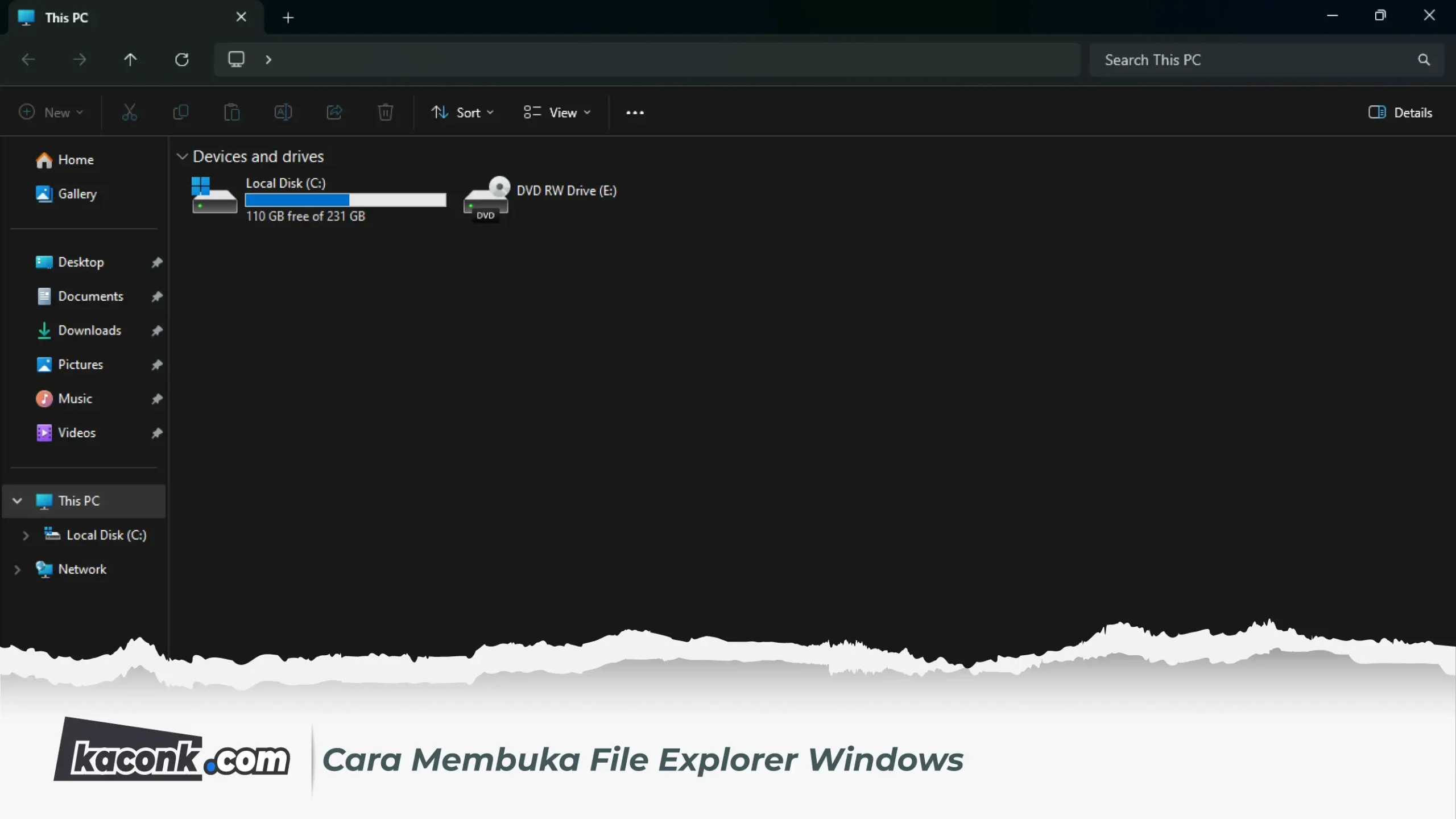Viewport: 1456px width, 819px height.
Task: Select Network in navigation pane
Action: click(71, 569)
